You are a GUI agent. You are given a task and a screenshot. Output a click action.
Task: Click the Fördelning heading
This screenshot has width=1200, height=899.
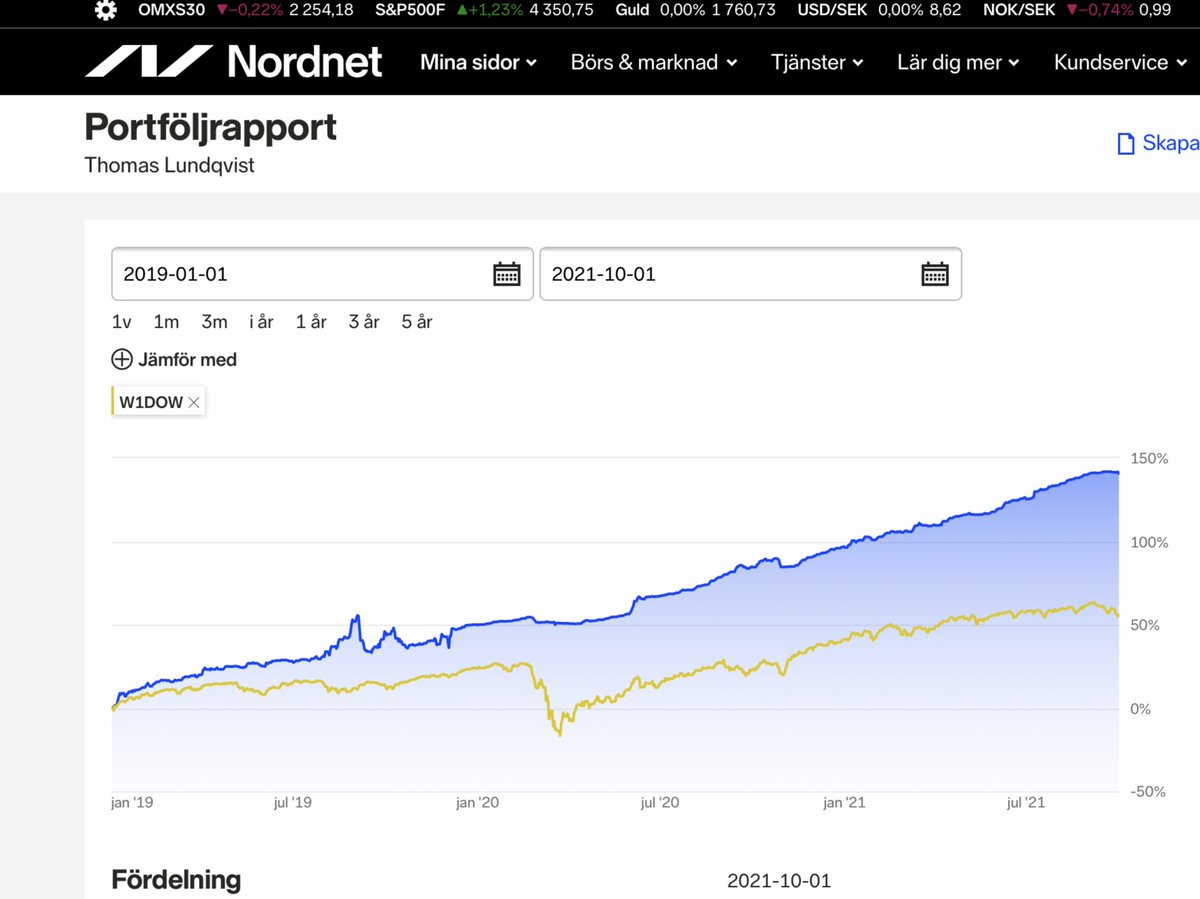point(176,880)
